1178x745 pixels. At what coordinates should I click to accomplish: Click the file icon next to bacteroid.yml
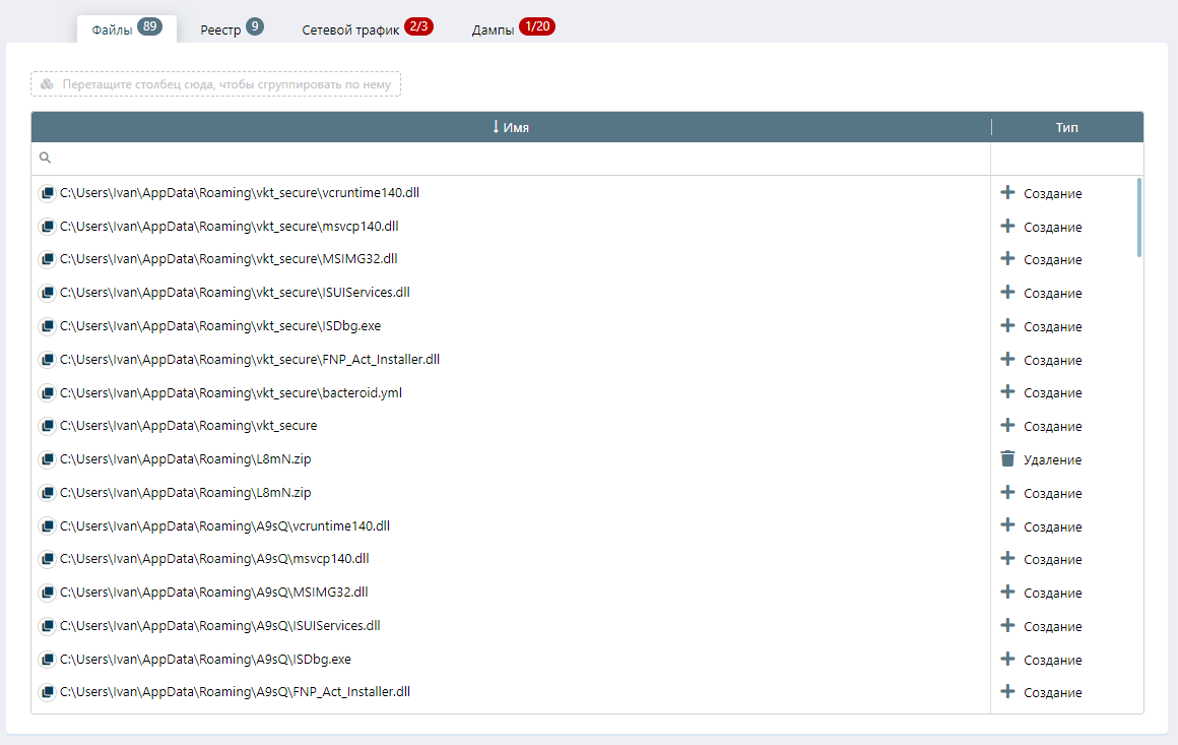point(46,393)
